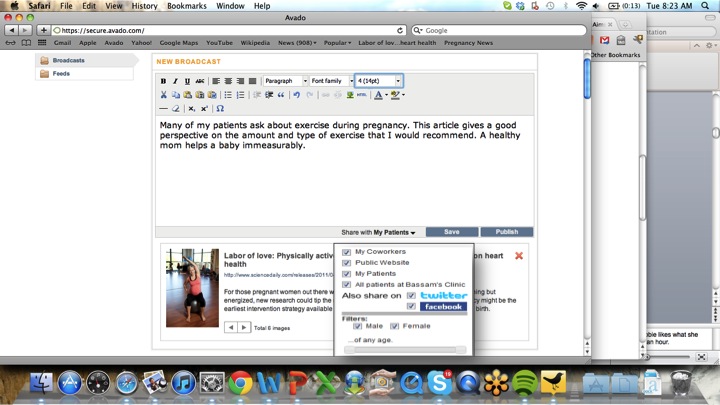Toggle the Facebook share checkbox
The height and width of the screenshot is (405, 720).
coord(411,306)
